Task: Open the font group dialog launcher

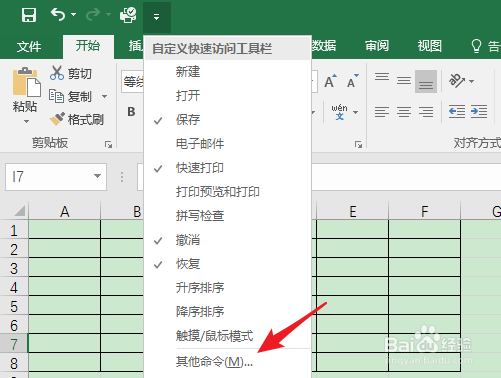Action: pos(358,144)
